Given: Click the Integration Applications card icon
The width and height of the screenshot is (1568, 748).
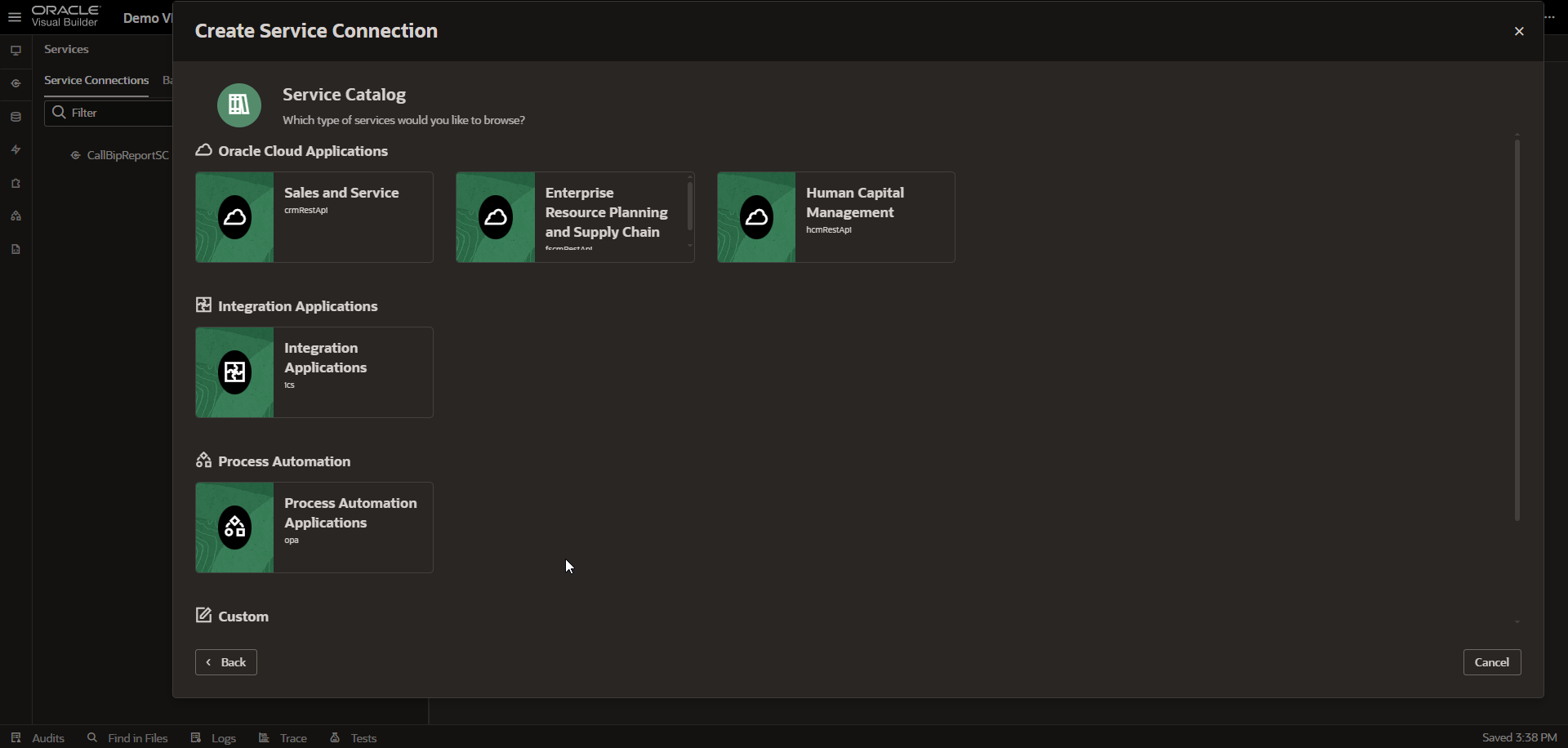Looking at the screenshot, I should 235,372.
